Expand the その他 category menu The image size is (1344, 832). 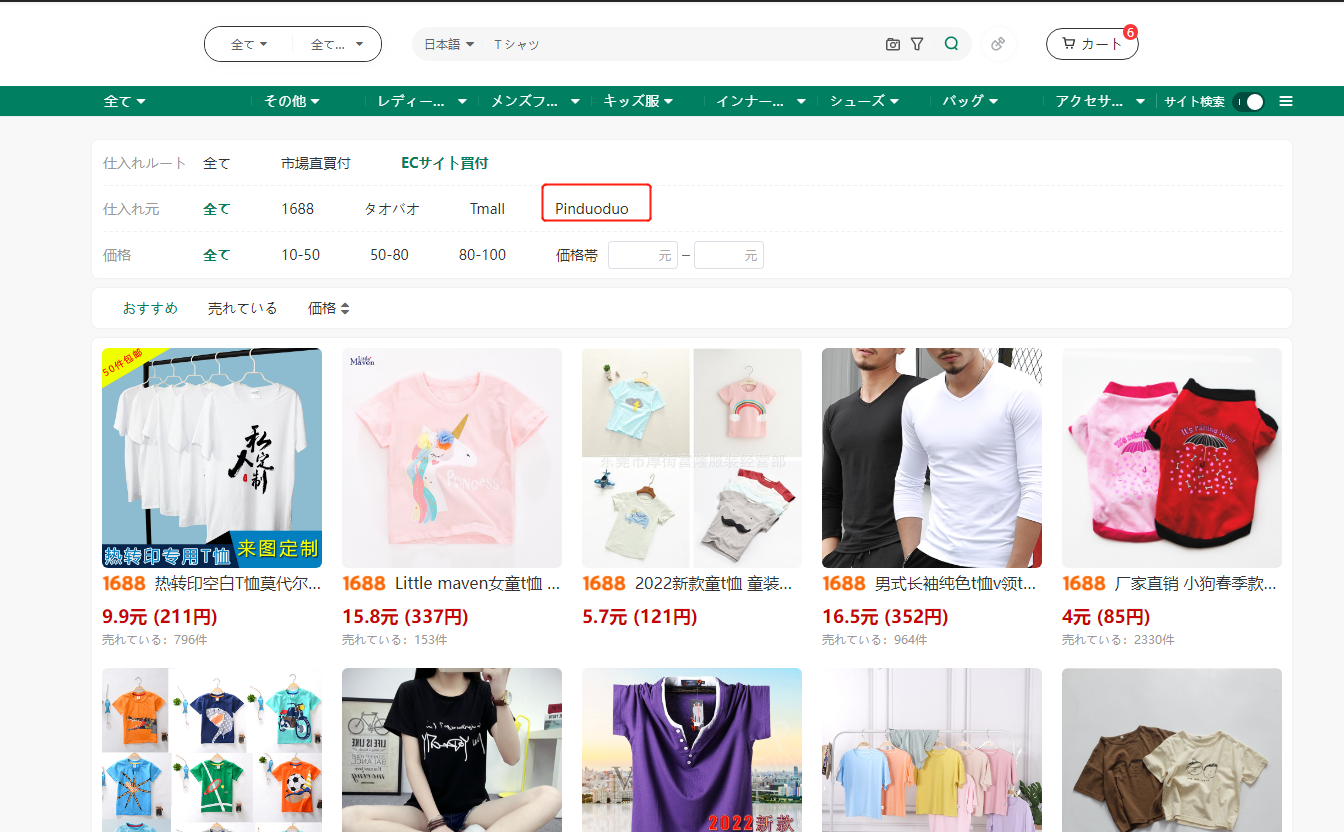pos(292,101)
